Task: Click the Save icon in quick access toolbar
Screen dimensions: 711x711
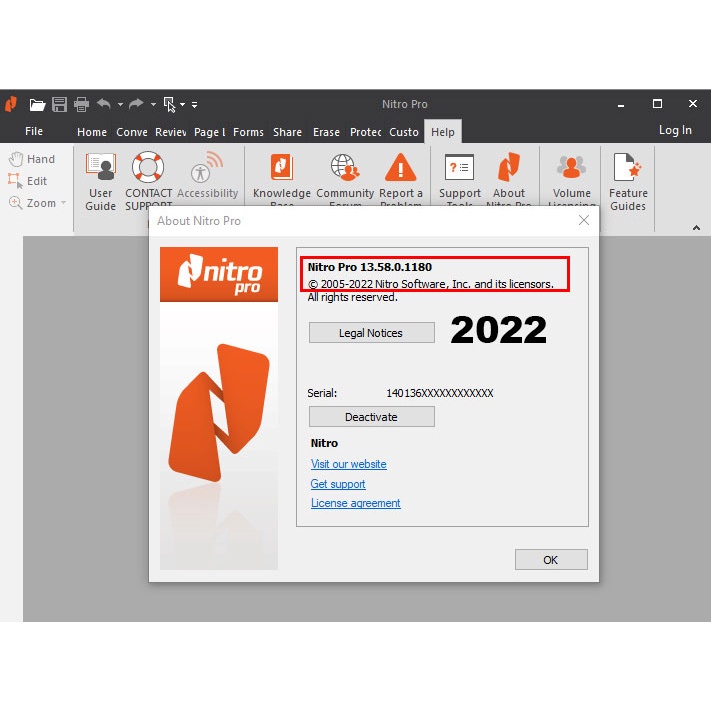Action: click(x=59, y=104)
